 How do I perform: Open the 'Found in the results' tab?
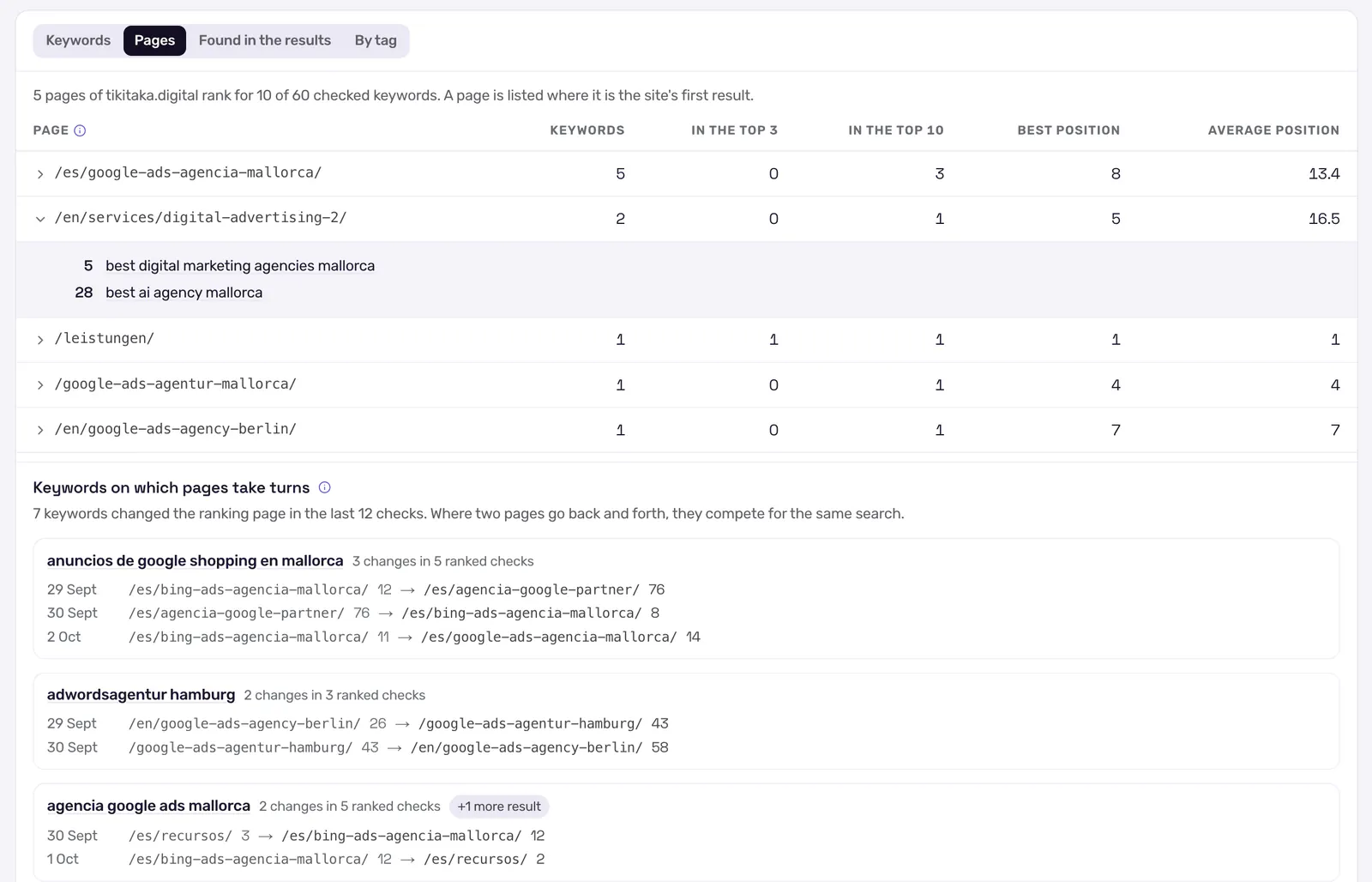pos(265,40)
